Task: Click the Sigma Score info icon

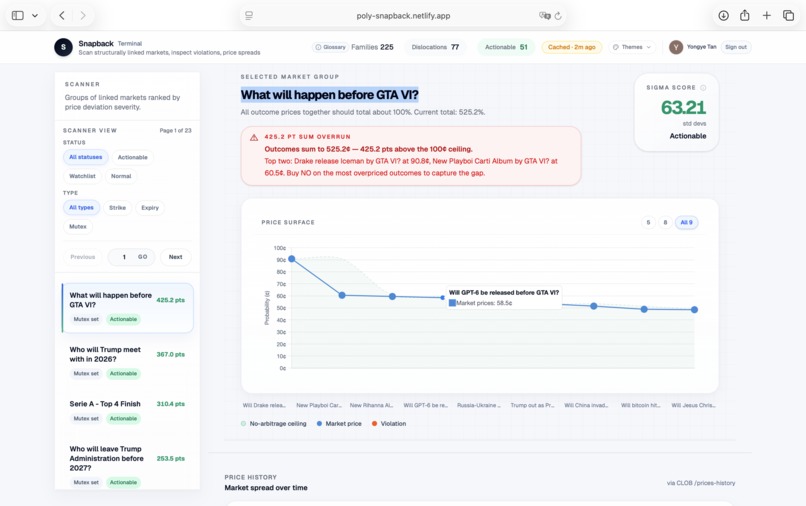Action: [703, 87]
